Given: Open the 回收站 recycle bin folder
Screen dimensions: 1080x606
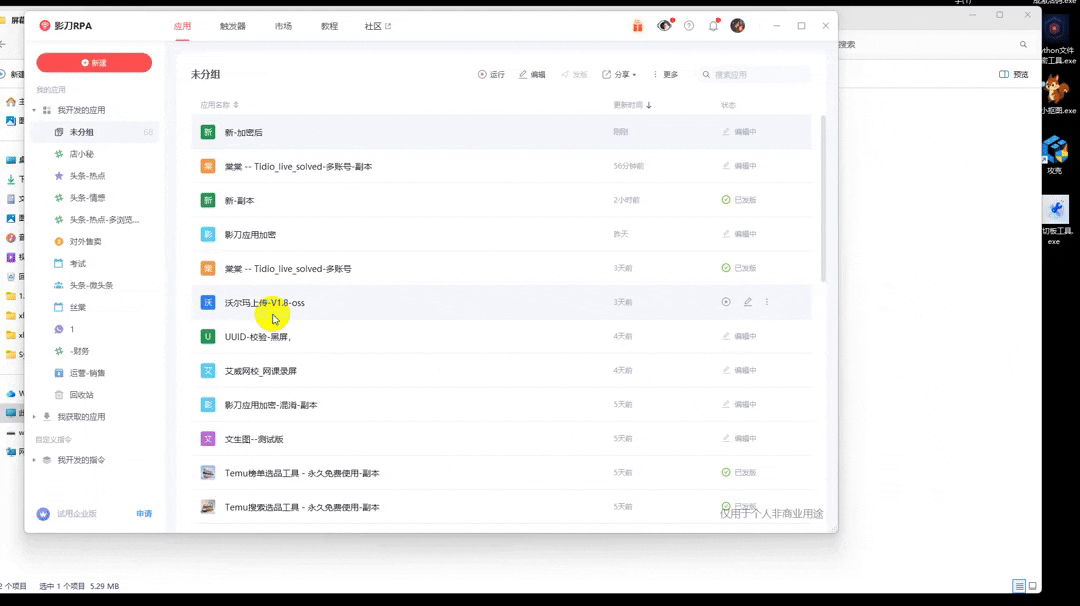Looking at the screenshot, I should [x=81, y=395].
